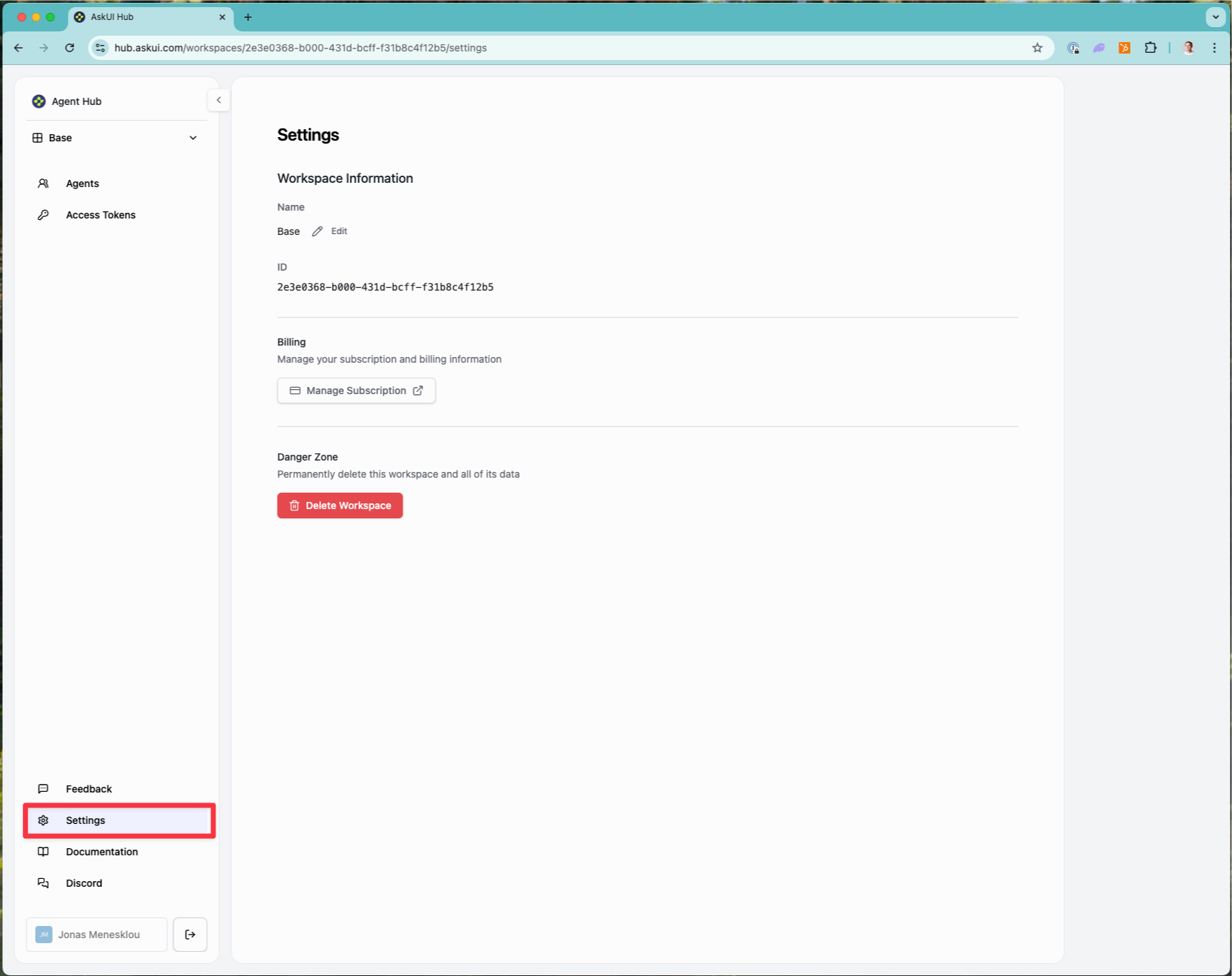Open Chrome profile avatar
1232x976 pixels.
tap(1188, 48)
